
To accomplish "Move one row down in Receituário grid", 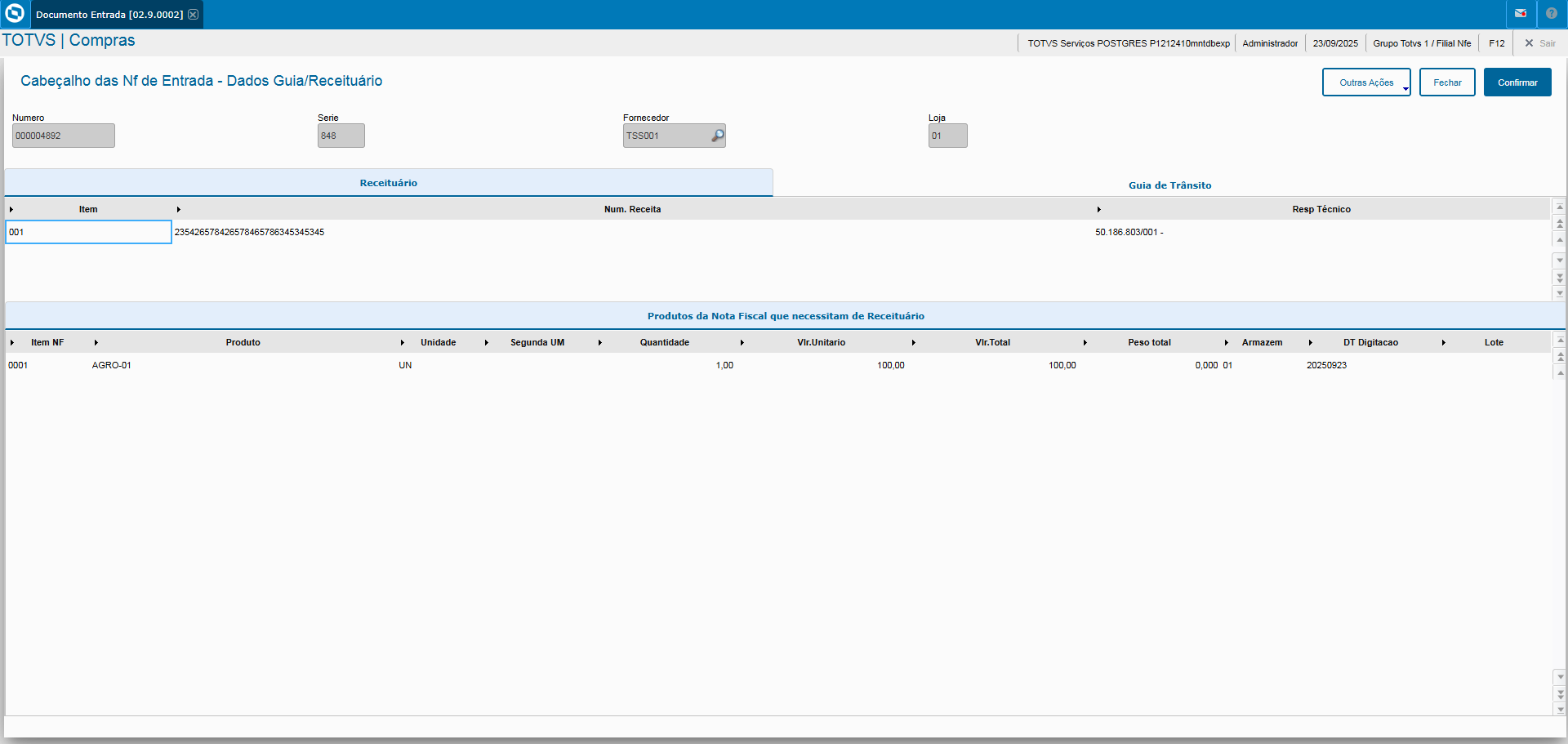I will 1560,261.
